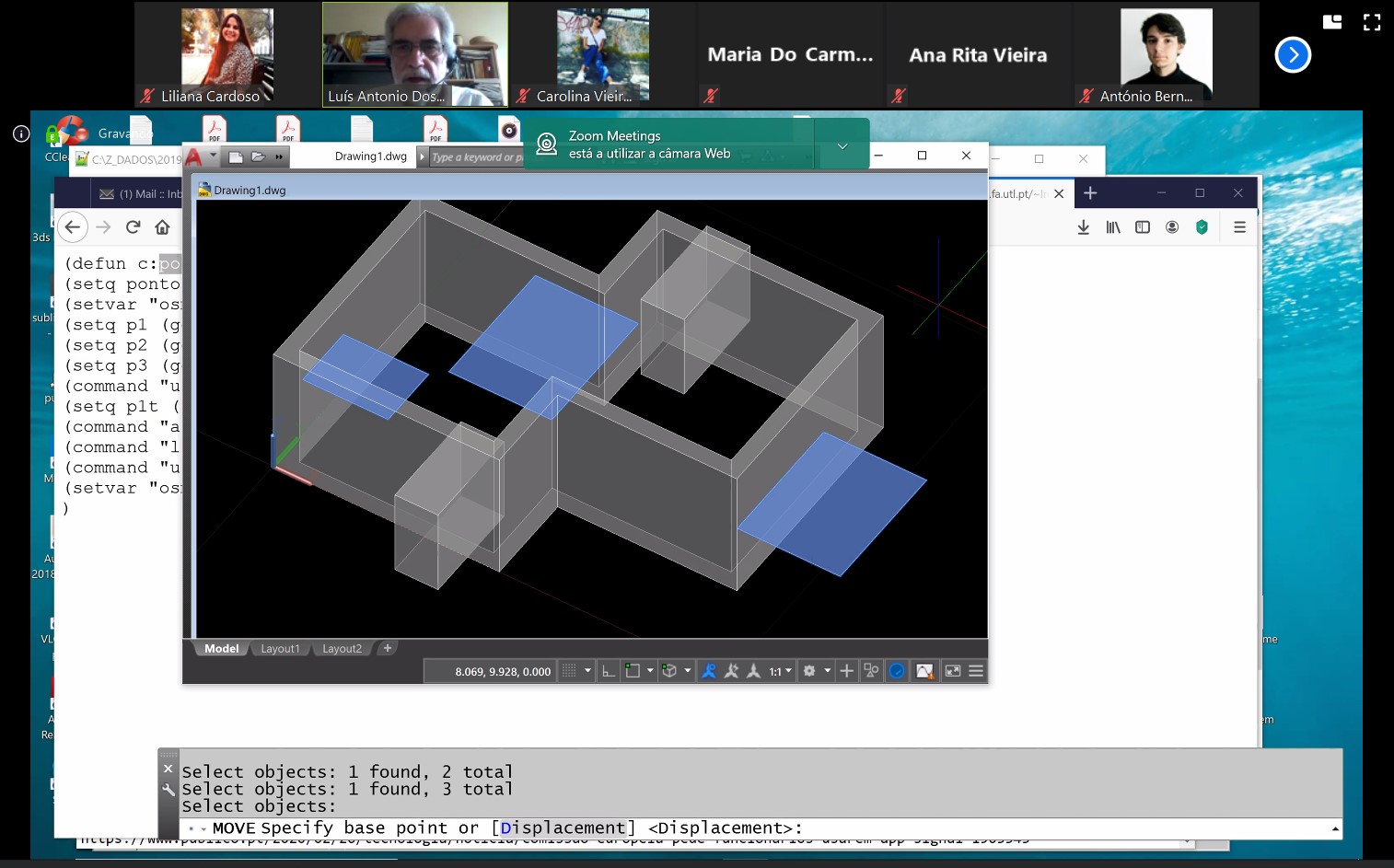Switch Zoom video layout view icon
This screenshot has height=868, width=1394.
point(1332,22)
